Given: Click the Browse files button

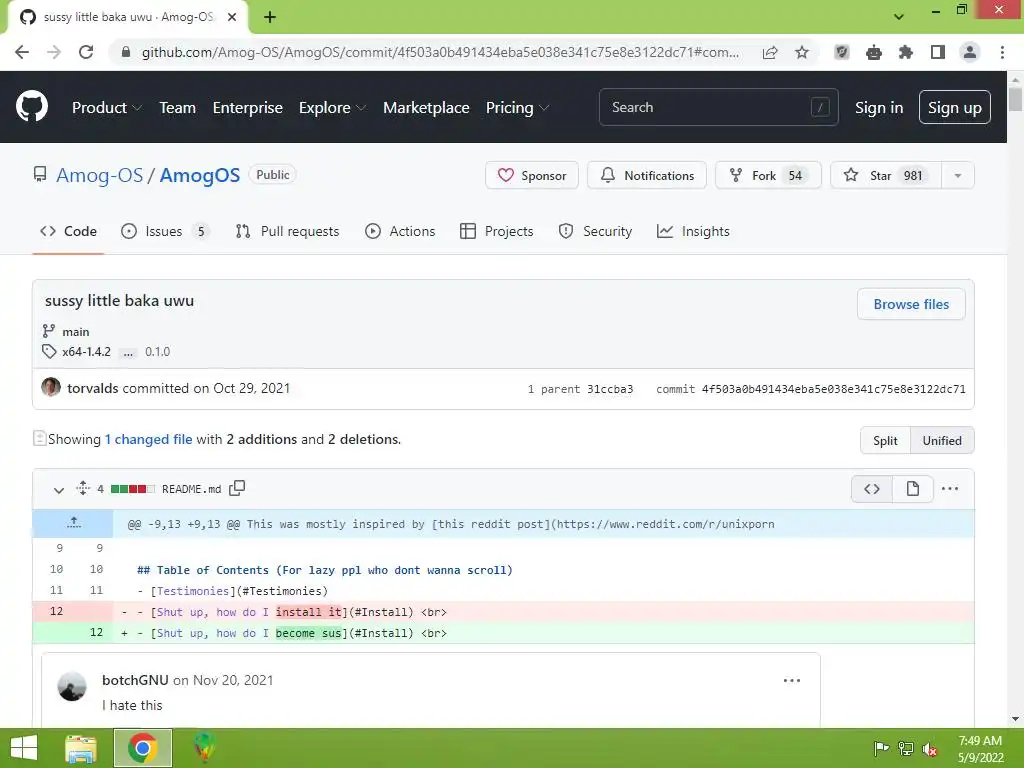Looking at the screenshot, I should 911,304.
